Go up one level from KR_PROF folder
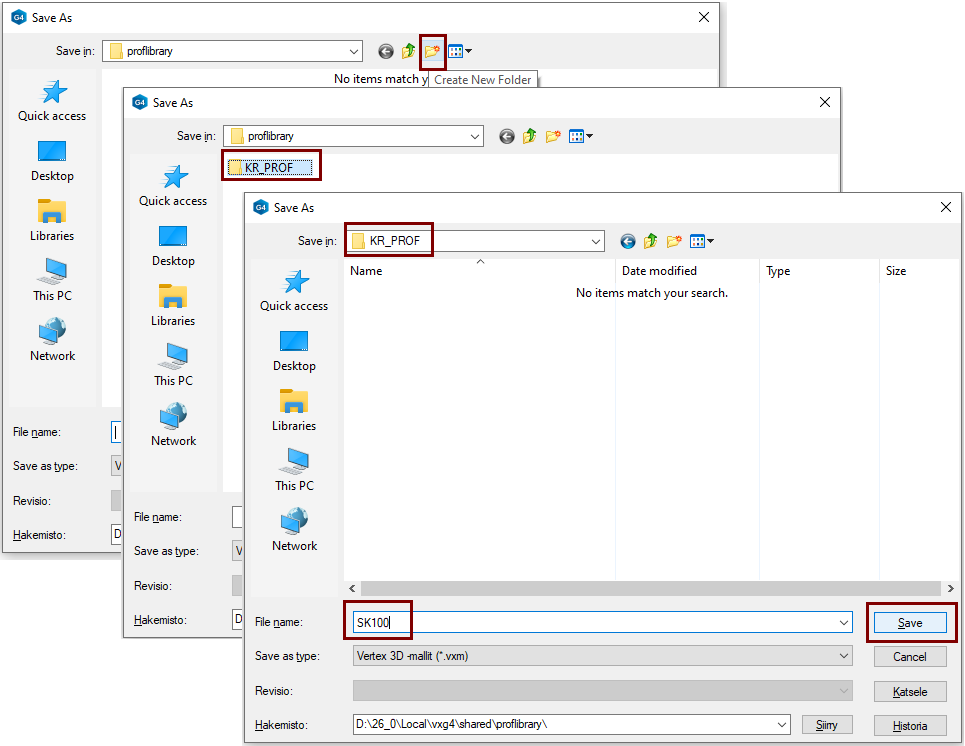965x746 pixels. (x=651, y=241)
